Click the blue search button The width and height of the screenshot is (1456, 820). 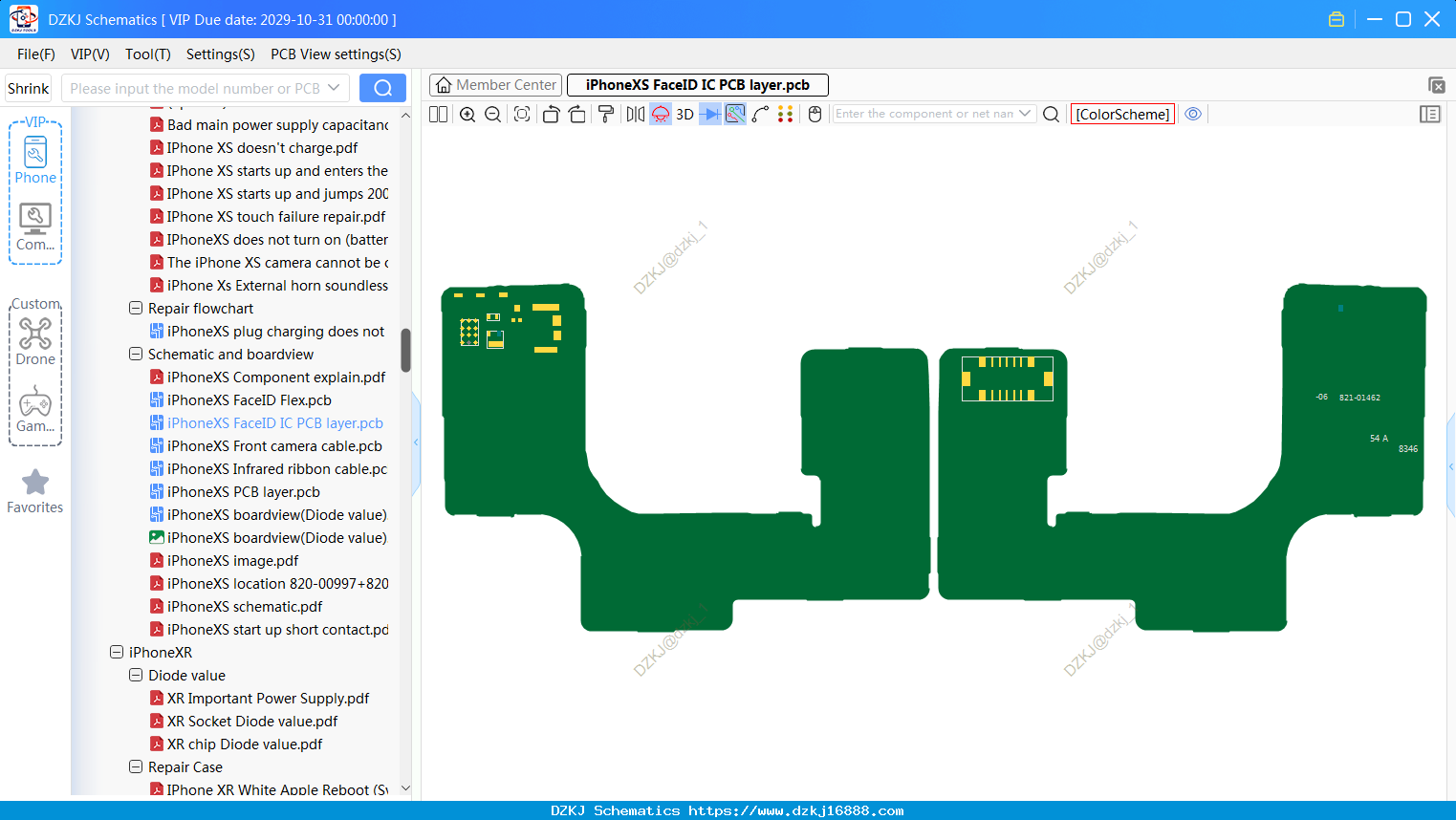pyautogui.click(x=382, y=88)
